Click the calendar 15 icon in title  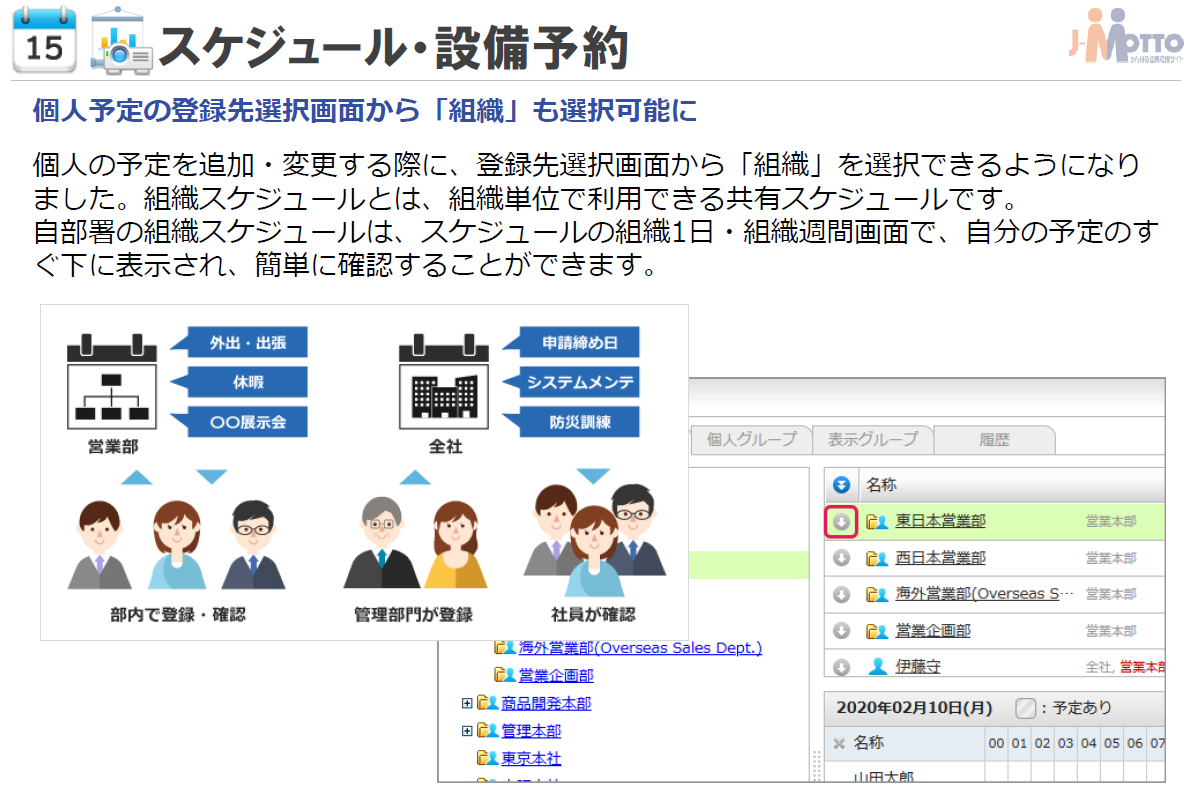tap(43, 40)
